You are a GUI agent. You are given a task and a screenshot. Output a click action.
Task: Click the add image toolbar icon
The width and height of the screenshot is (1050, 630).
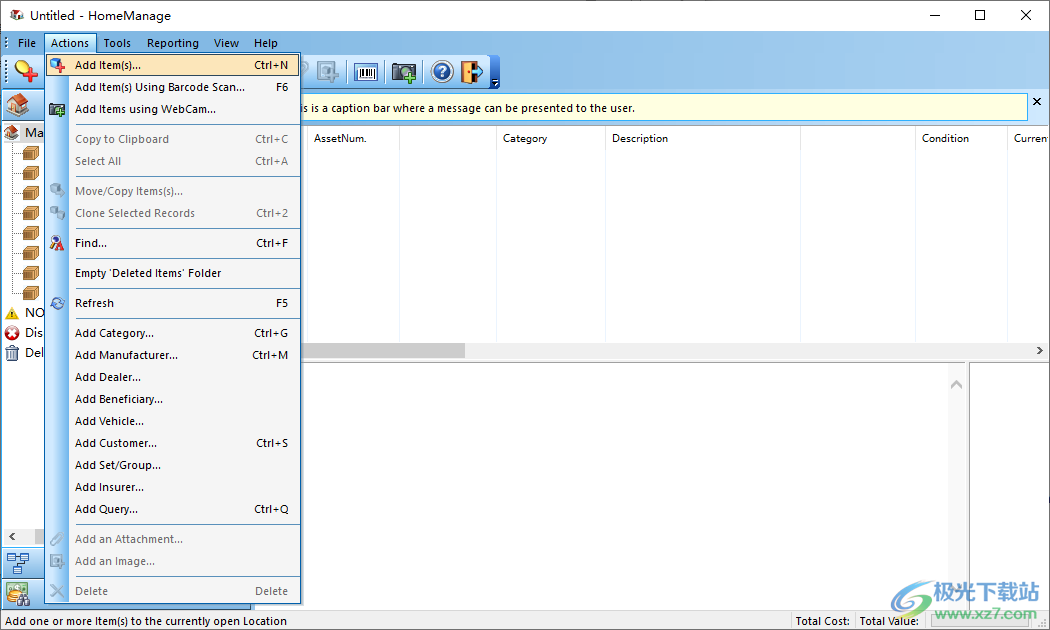point(327,72)
